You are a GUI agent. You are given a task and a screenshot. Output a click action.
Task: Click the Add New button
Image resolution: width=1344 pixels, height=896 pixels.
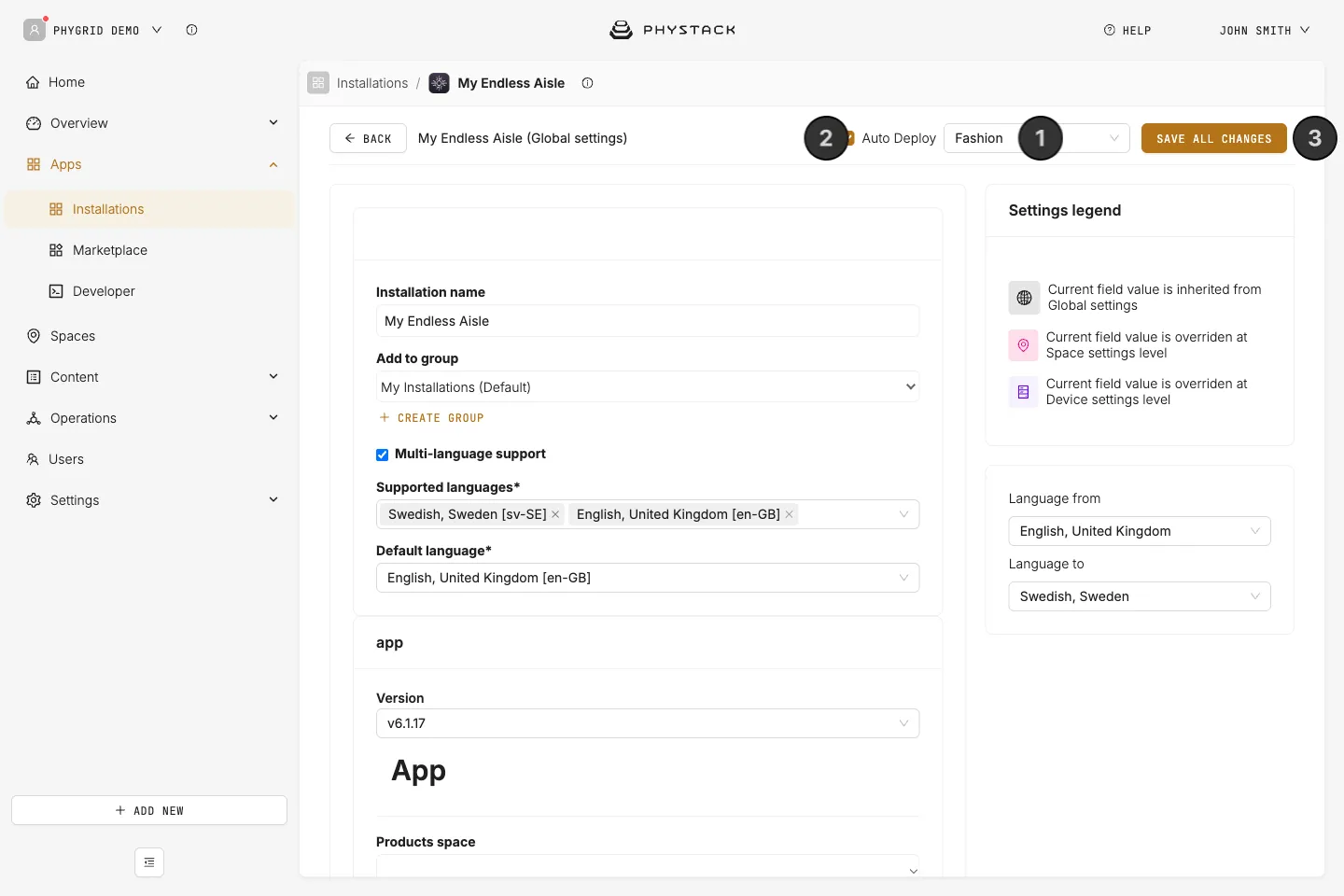click(149, 810)
